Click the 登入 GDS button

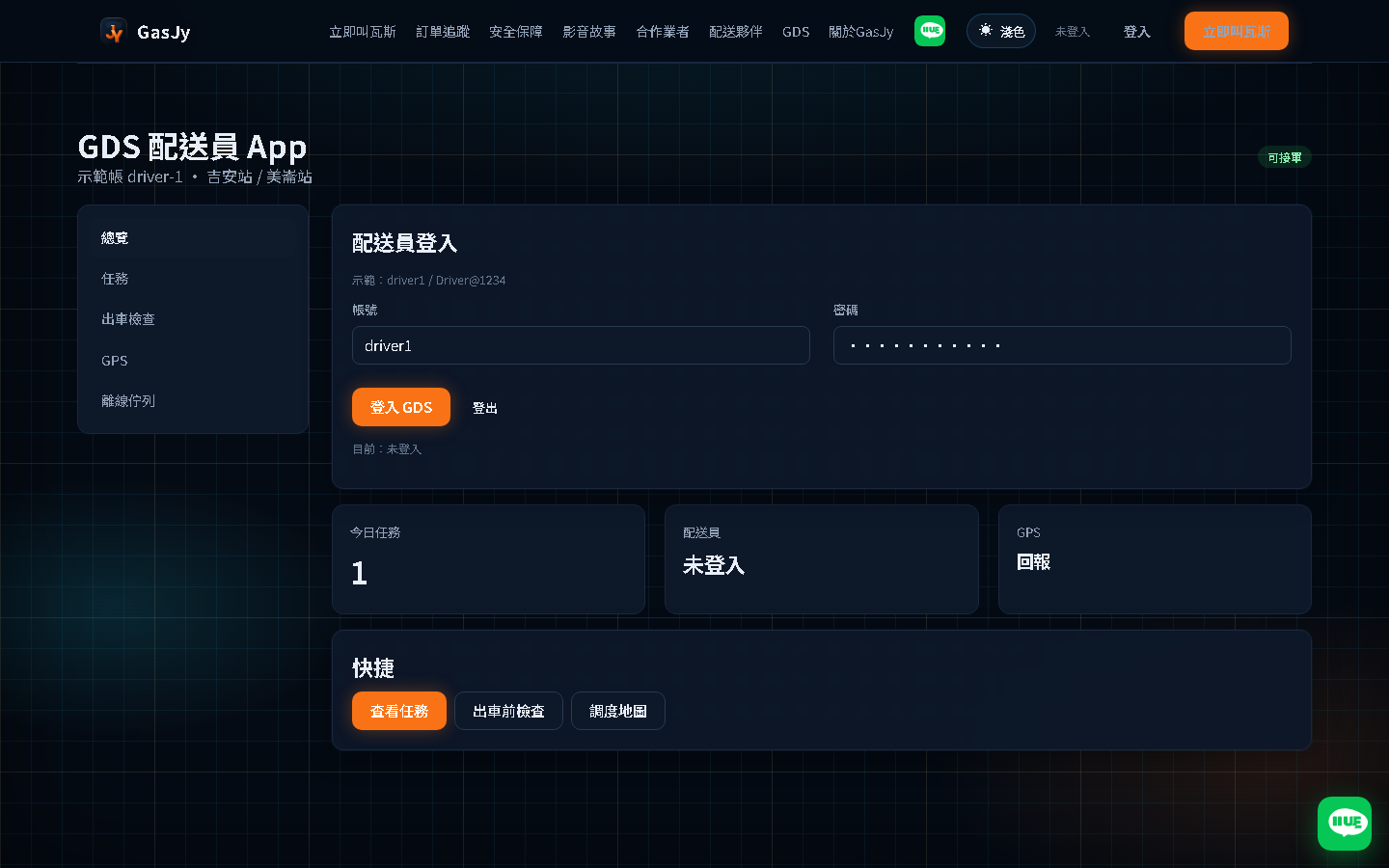[401, 407]
